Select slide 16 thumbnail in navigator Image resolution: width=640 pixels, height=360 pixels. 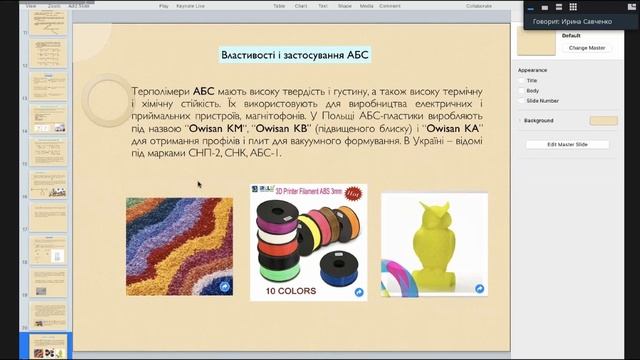coord(48,184)
